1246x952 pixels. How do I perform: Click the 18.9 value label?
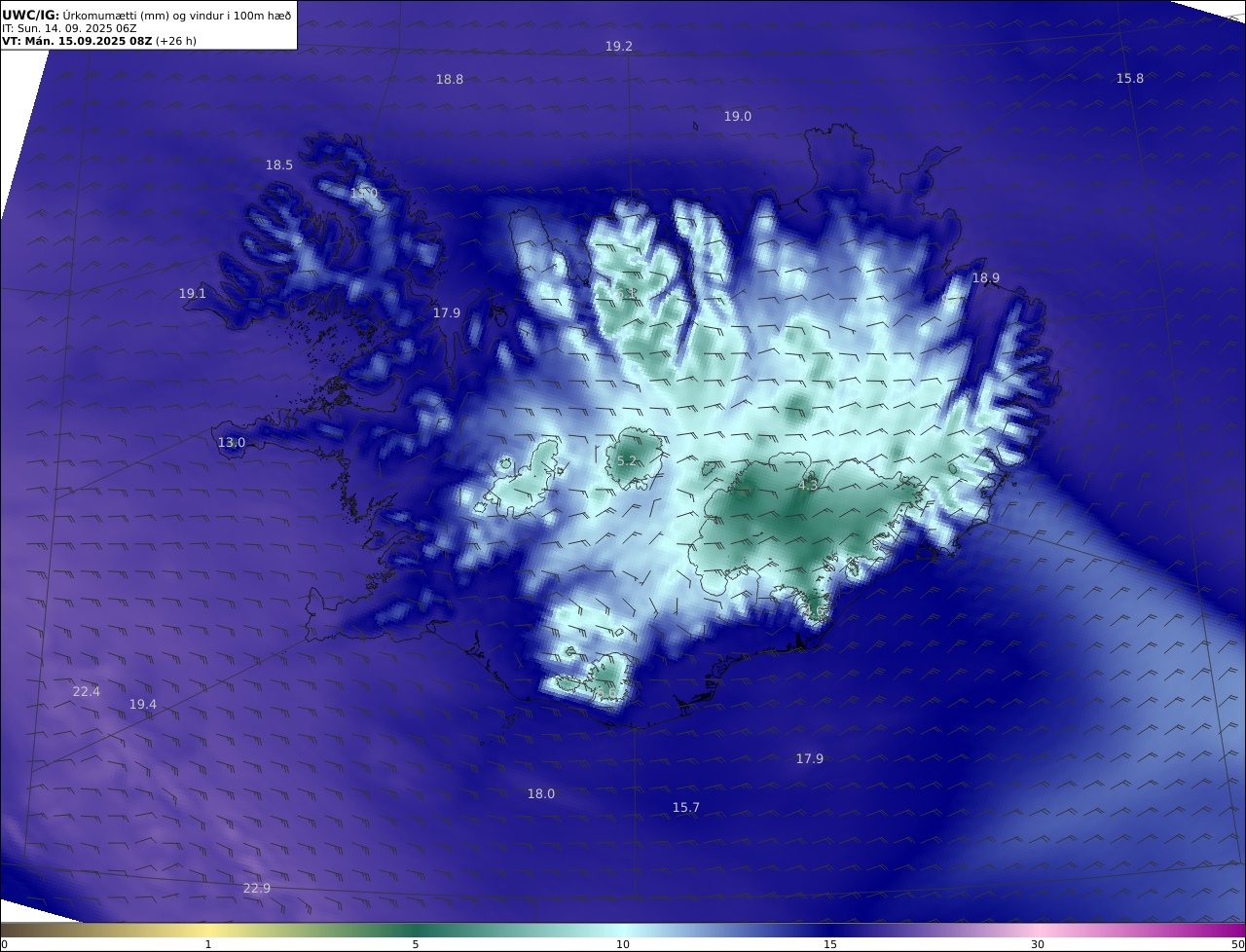[x=986, y=277]
